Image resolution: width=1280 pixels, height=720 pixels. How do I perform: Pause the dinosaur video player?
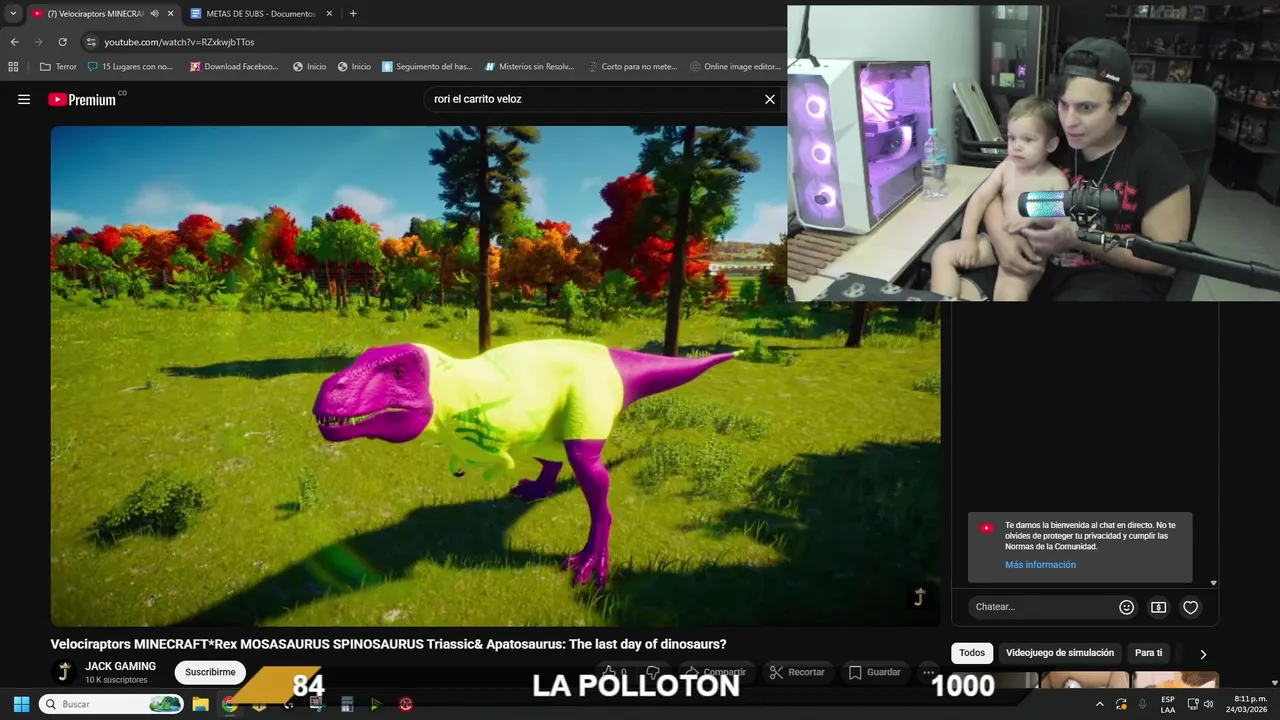[x=495, y=375]
